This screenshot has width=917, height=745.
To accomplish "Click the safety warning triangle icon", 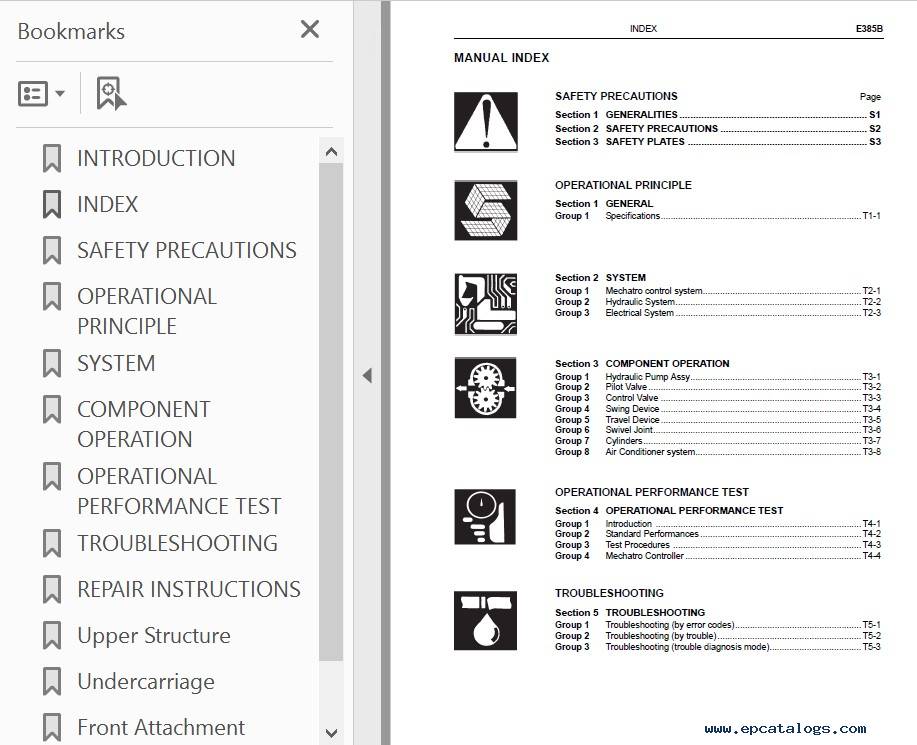I will click(x=486, y=122).
